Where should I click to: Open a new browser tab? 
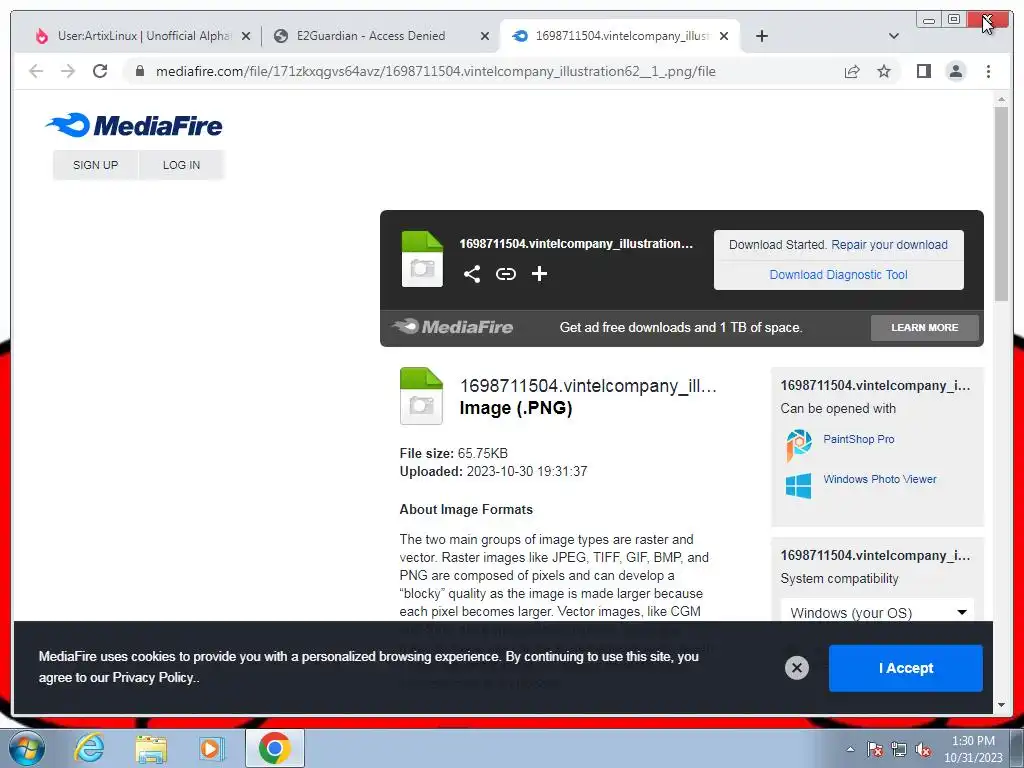[761, 36]
